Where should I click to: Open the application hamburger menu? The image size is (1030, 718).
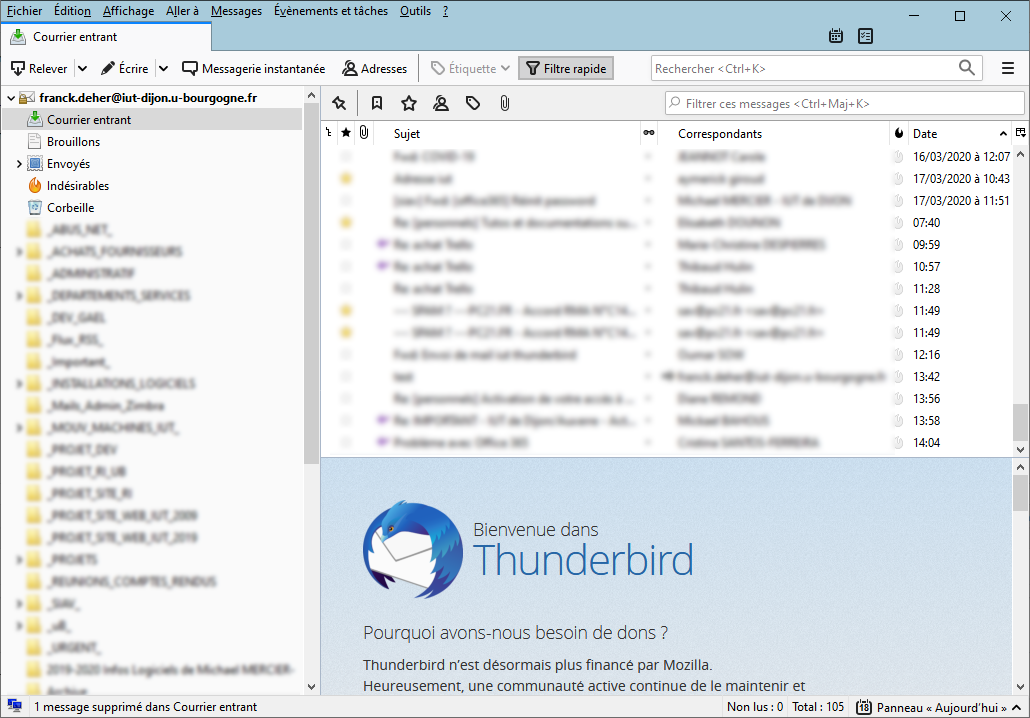pos(1010,68)
